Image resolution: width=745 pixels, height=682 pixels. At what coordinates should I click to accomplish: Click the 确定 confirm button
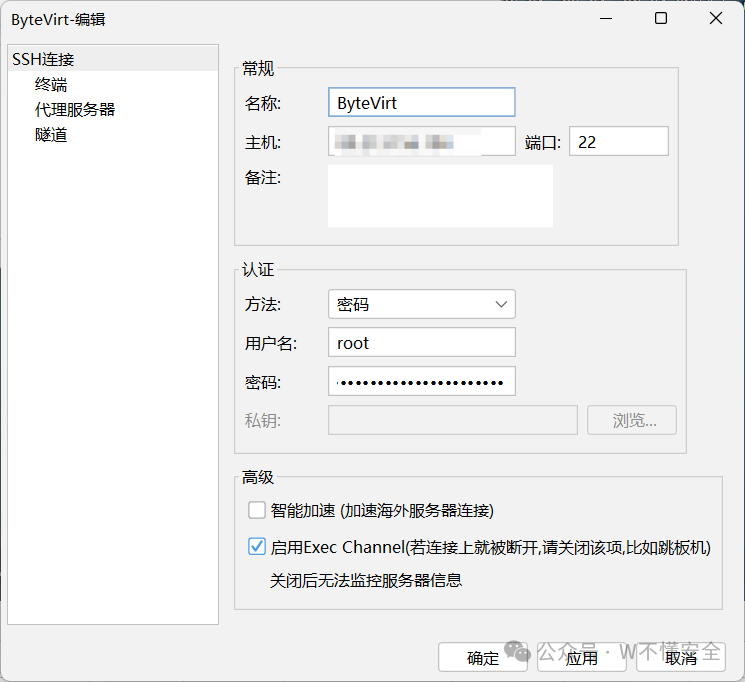tap(483, 657)
